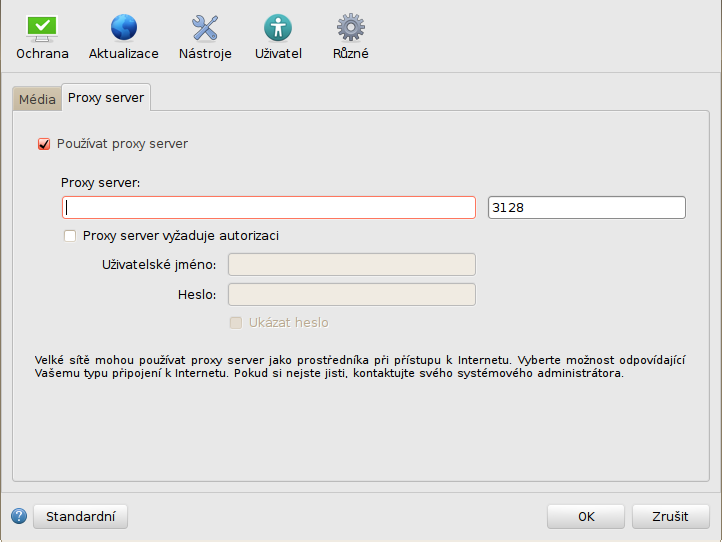Open the Různé gear section
722x542 pixels.
(350, 38)
